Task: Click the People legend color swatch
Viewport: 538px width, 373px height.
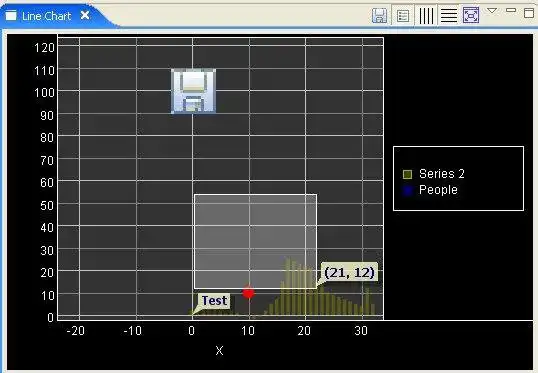Action: click(407, 190)
